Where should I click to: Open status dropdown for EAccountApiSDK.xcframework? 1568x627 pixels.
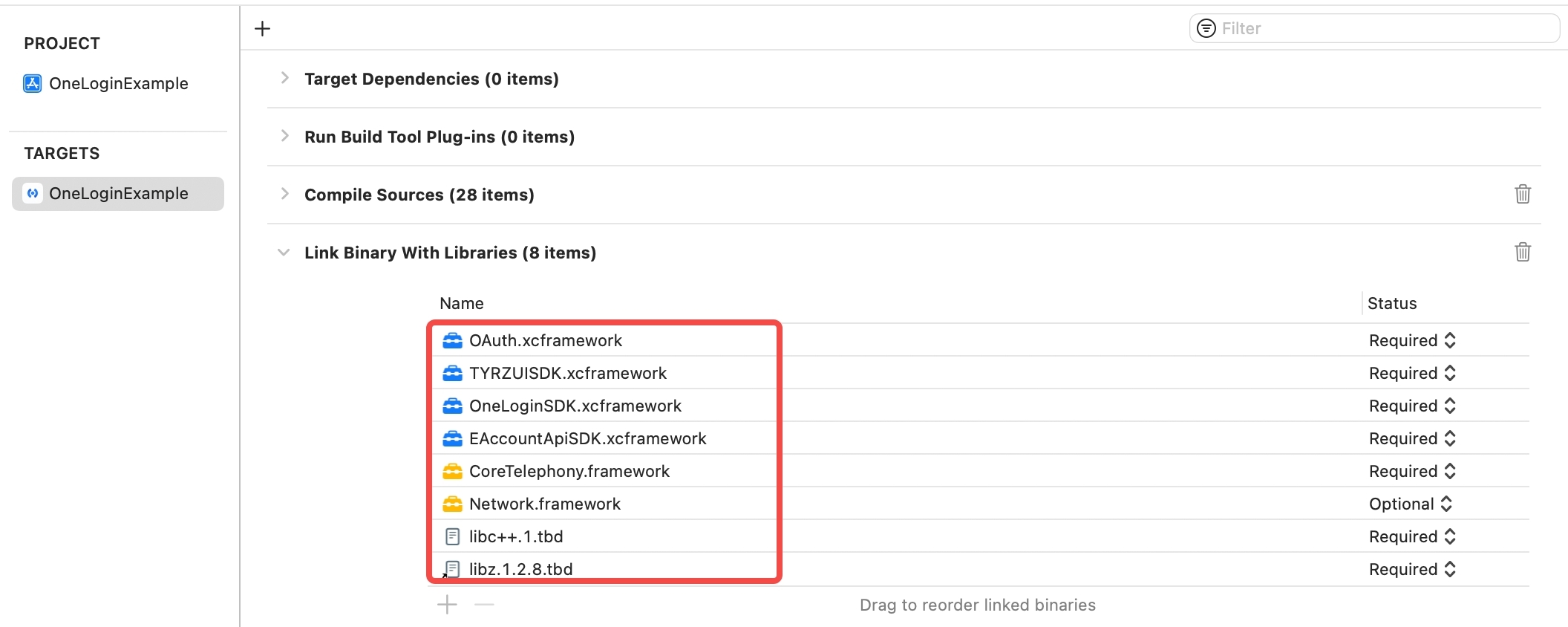click(x=1412, y=438)
